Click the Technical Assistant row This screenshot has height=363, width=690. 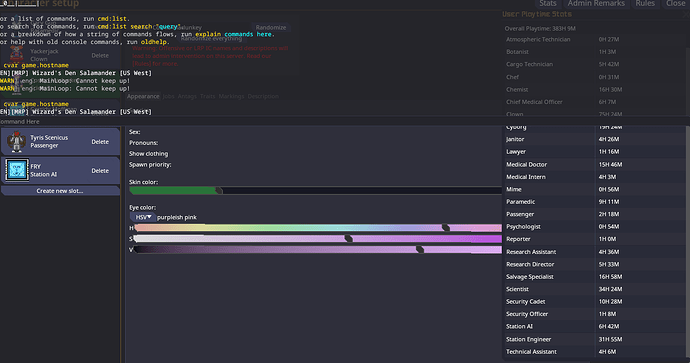[594, 352]
